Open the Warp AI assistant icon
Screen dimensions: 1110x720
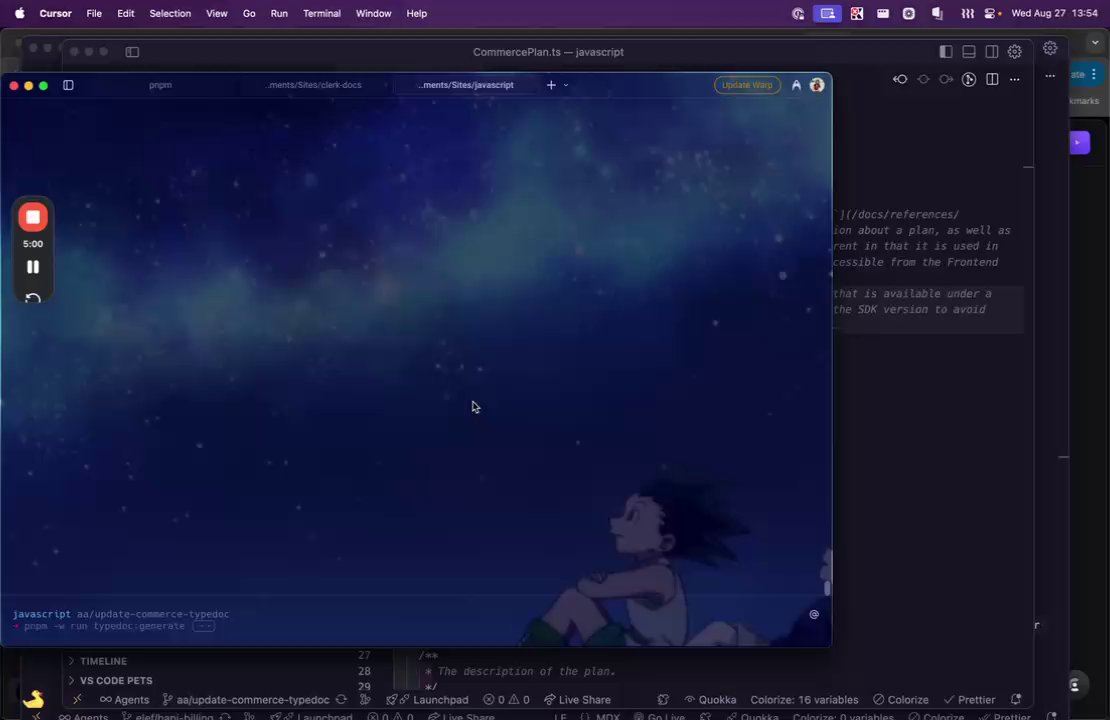pos(796,85)
